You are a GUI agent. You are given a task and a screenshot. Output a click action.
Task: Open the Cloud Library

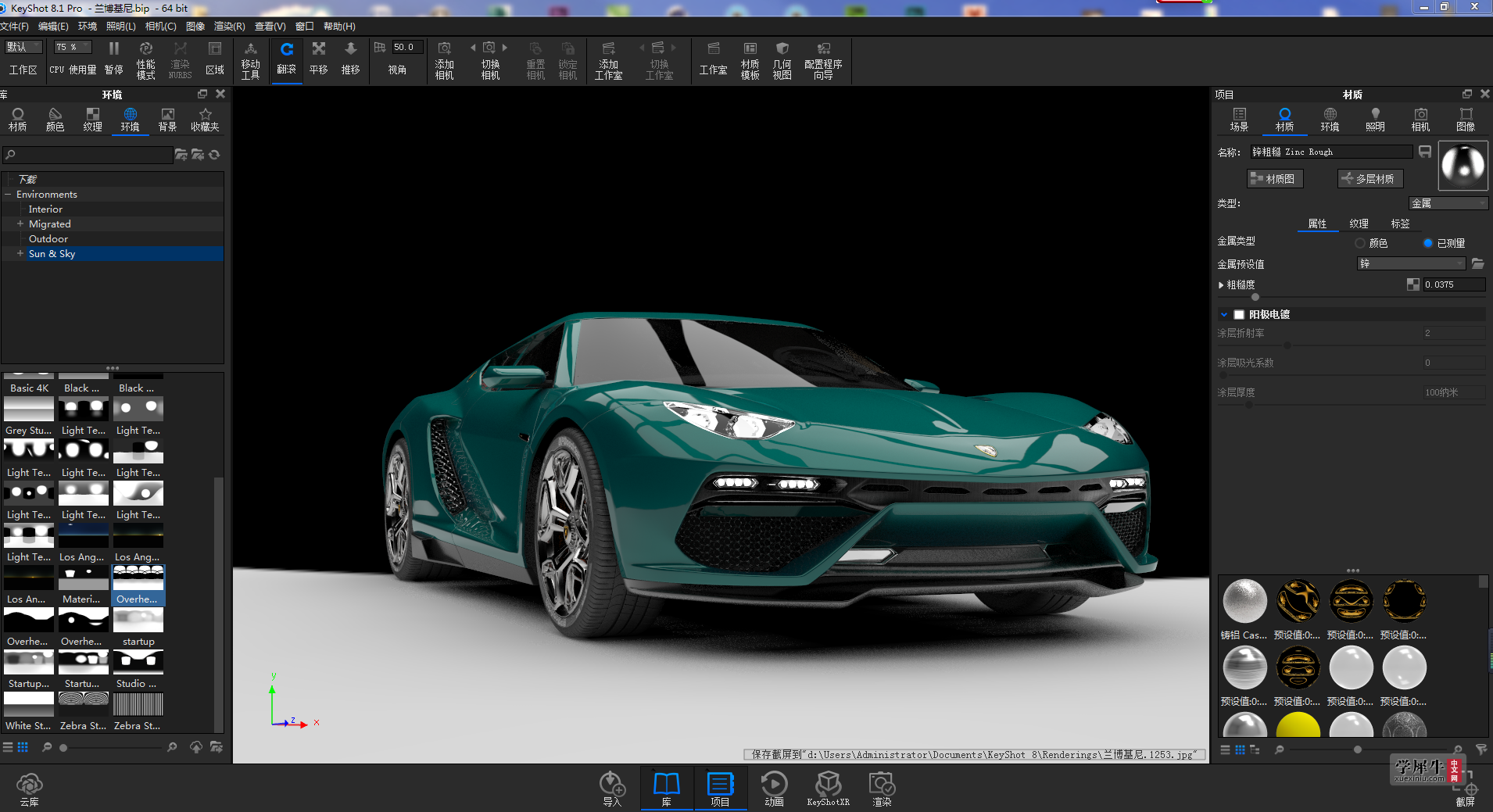(x=30, y=789)
